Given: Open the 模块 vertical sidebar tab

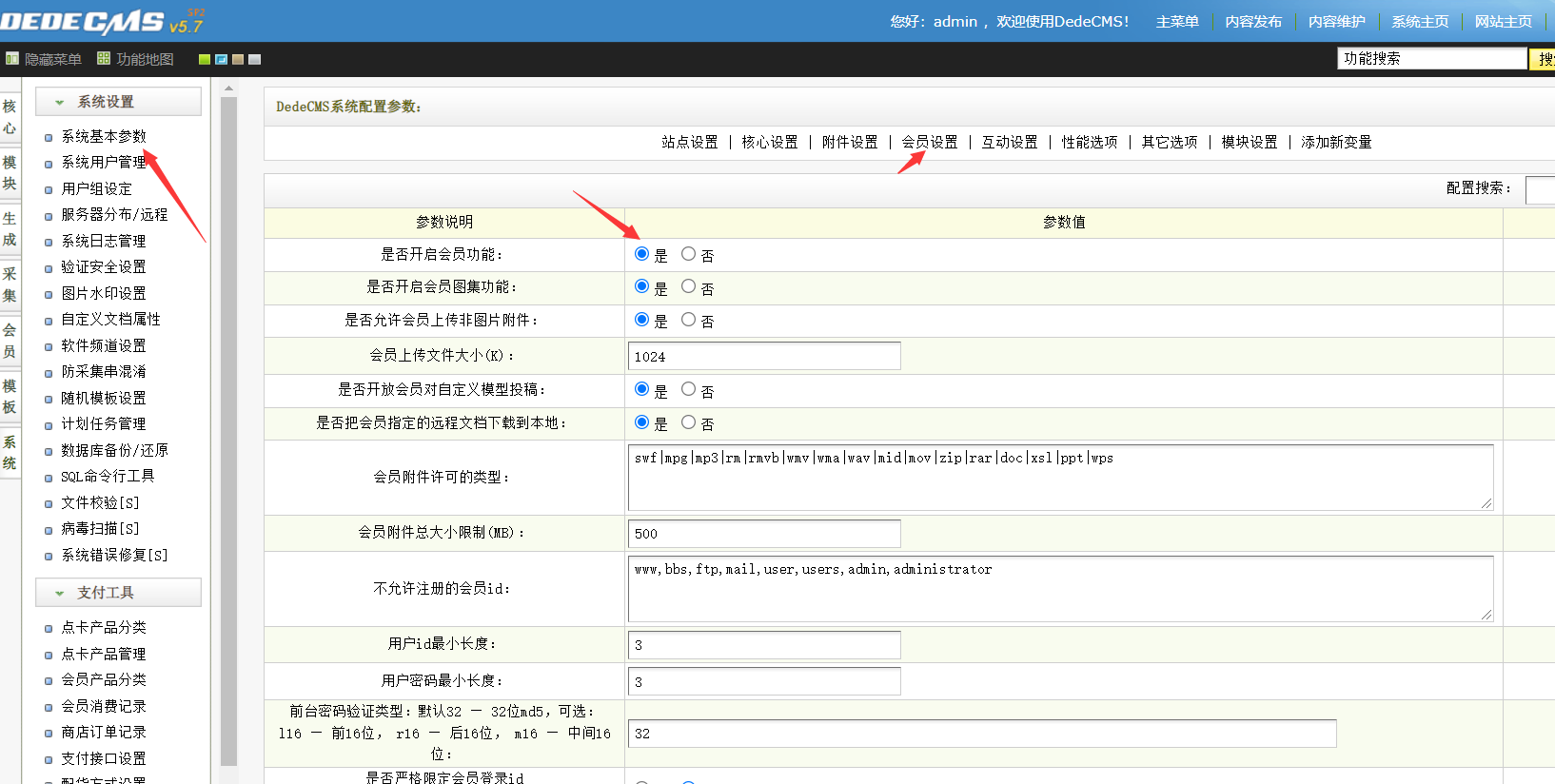Looking at the screenshot, I should 10,173.
